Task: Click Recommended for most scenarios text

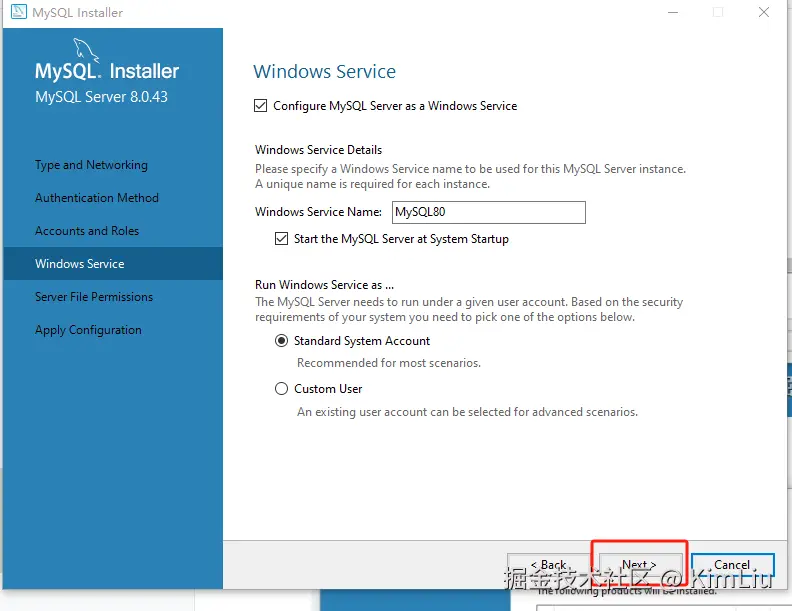Action: (x=389, y=363)
